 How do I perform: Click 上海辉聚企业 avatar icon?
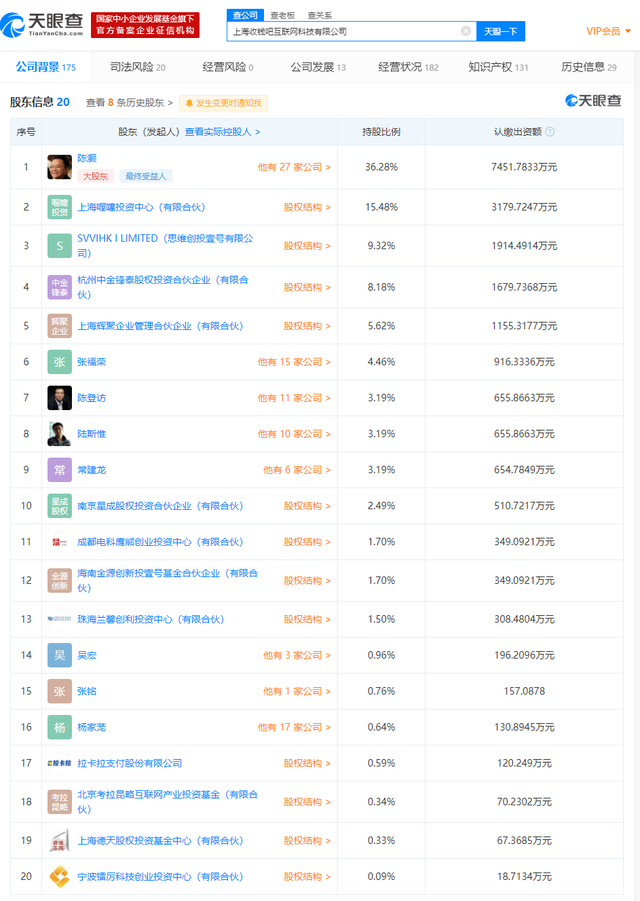coord(60,326)
